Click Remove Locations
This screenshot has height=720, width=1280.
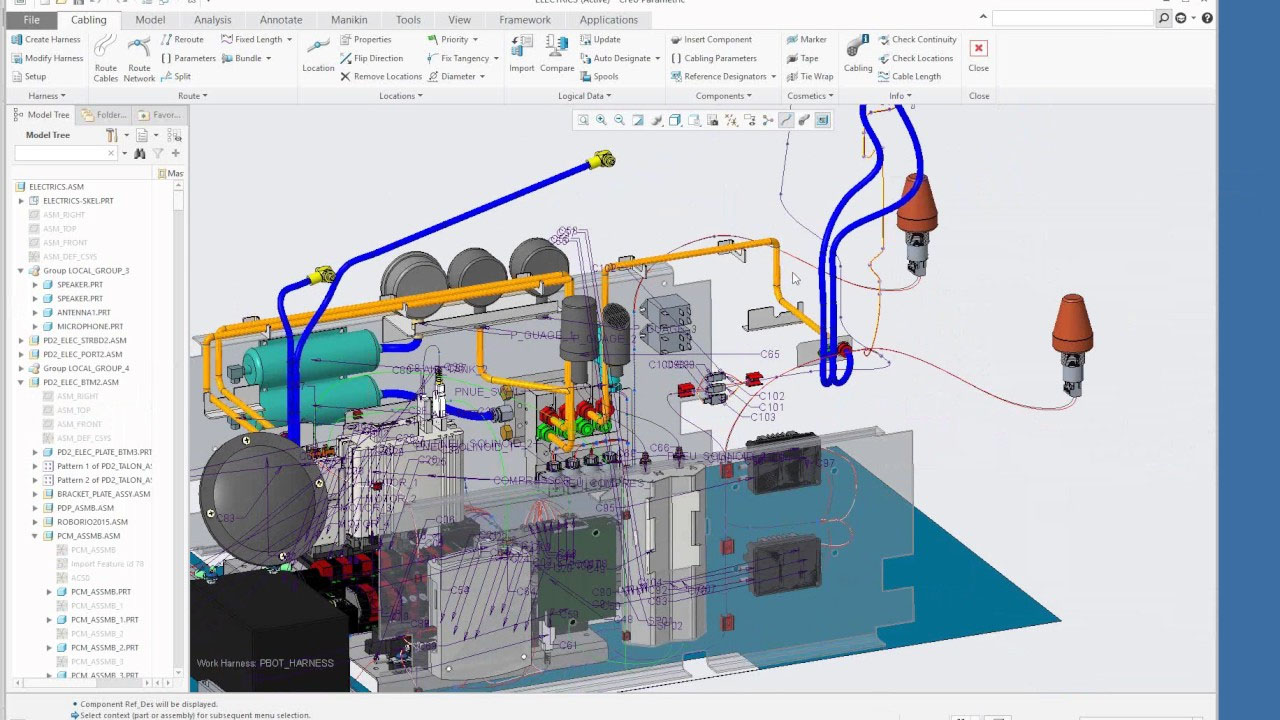tap(380, 76)
